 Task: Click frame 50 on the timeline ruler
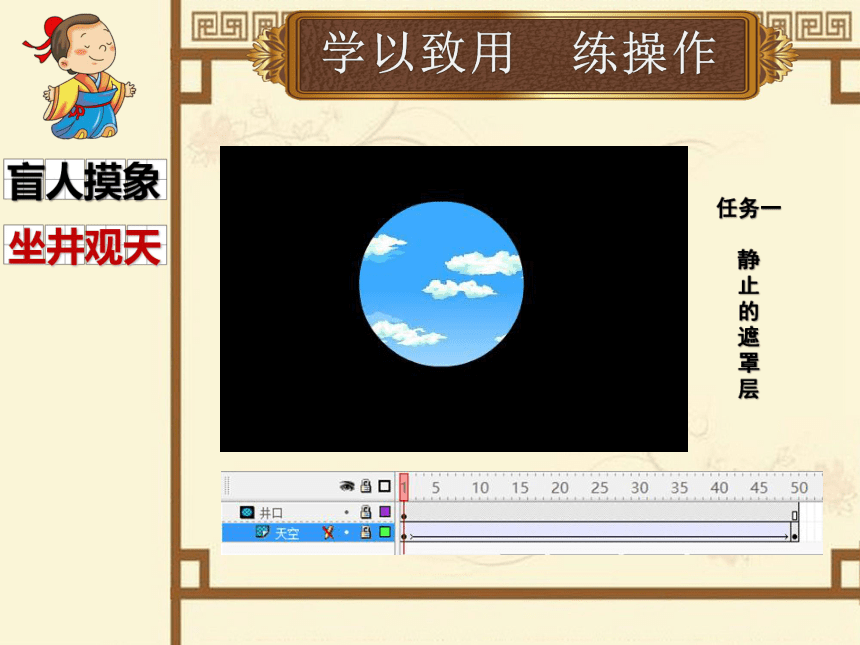coord(799,488)
